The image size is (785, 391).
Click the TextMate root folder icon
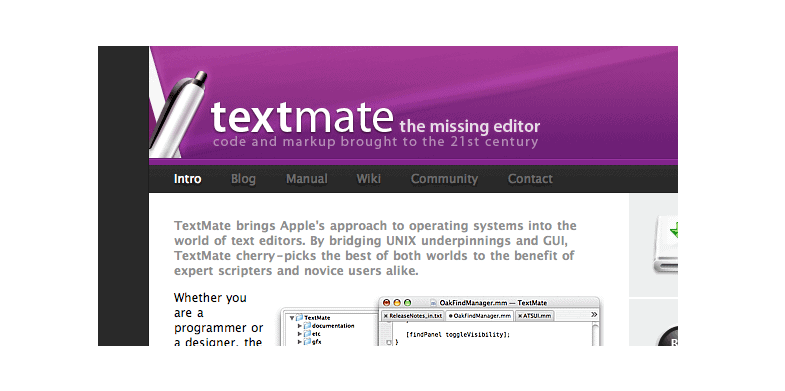tap(299, 317)
